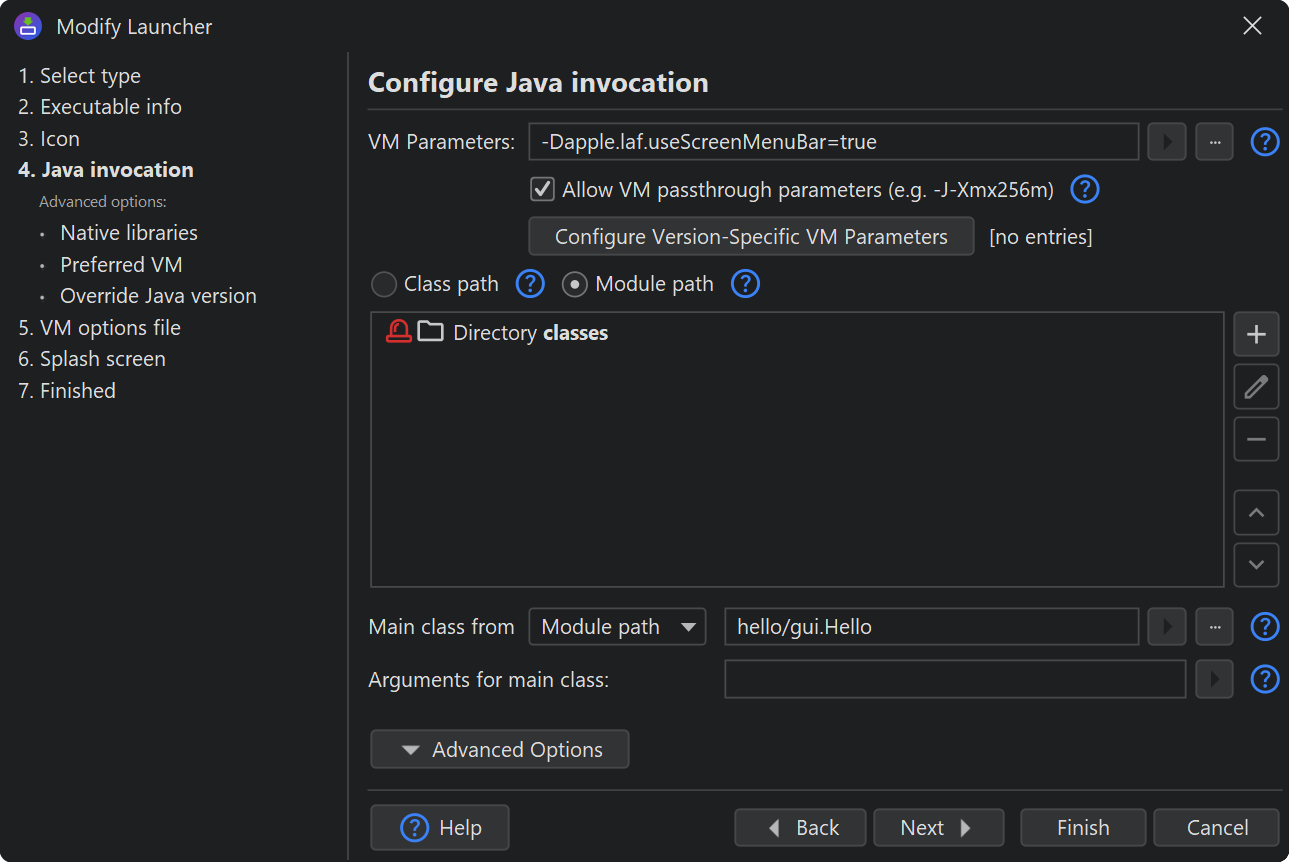Select the Class path radio button

coord(384,285)
